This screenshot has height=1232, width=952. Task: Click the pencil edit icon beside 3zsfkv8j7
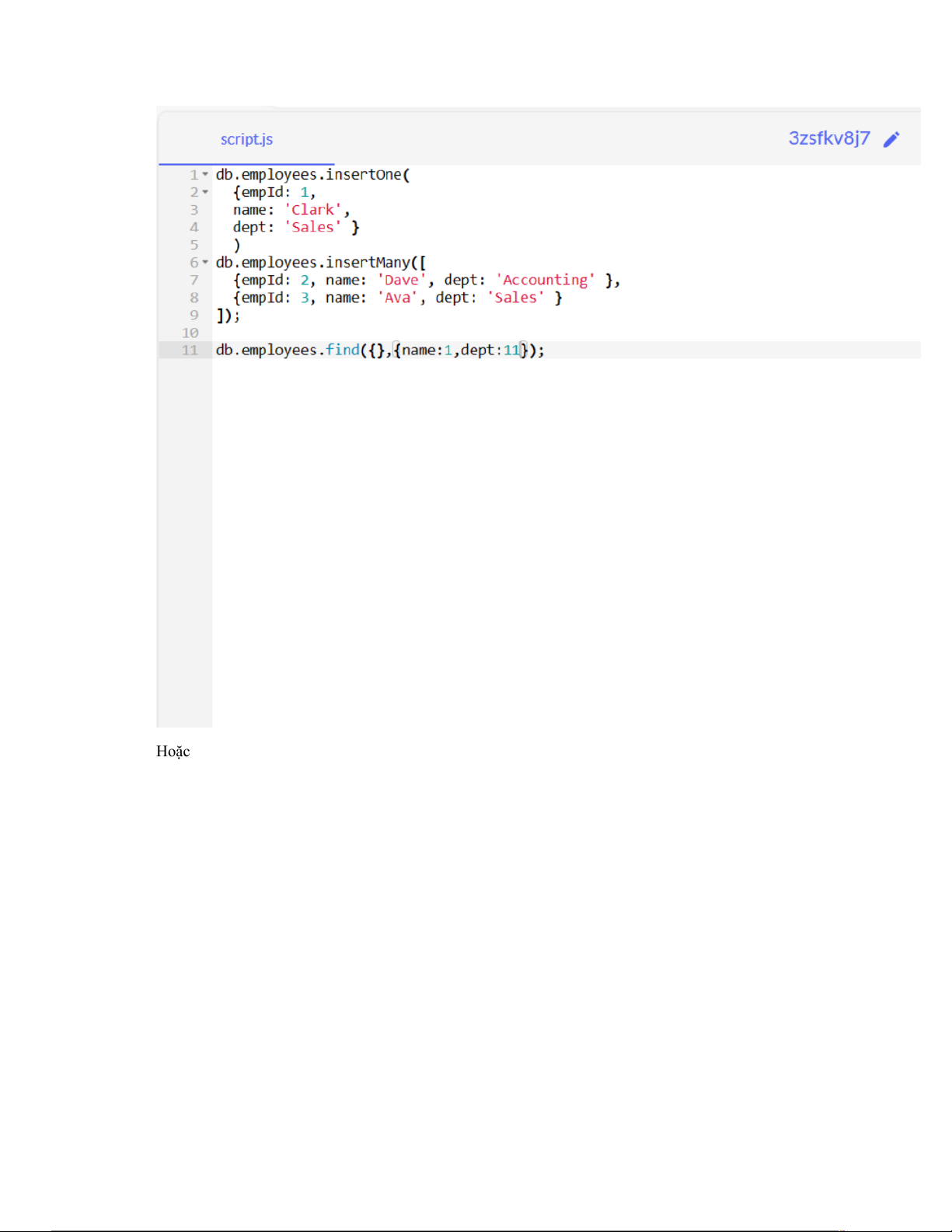tap(891, 139)
